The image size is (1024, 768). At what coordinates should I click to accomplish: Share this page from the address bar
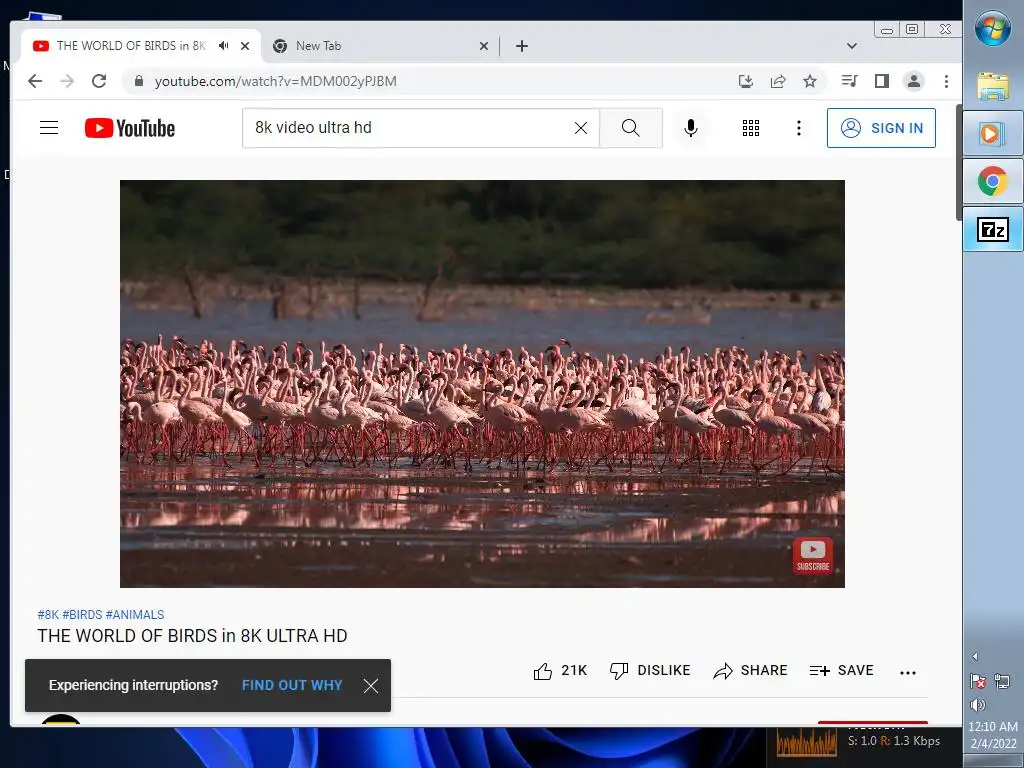778,81
